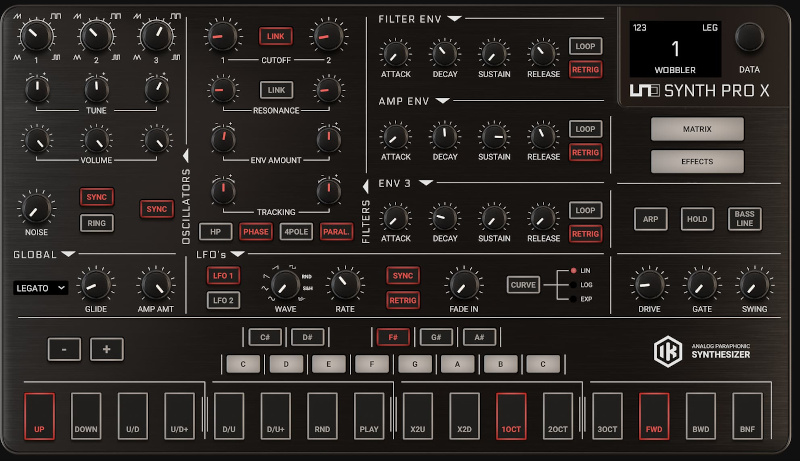Screen dimensions: 800x461
Task: Click the Noise level knob
Action: point(36,209)
